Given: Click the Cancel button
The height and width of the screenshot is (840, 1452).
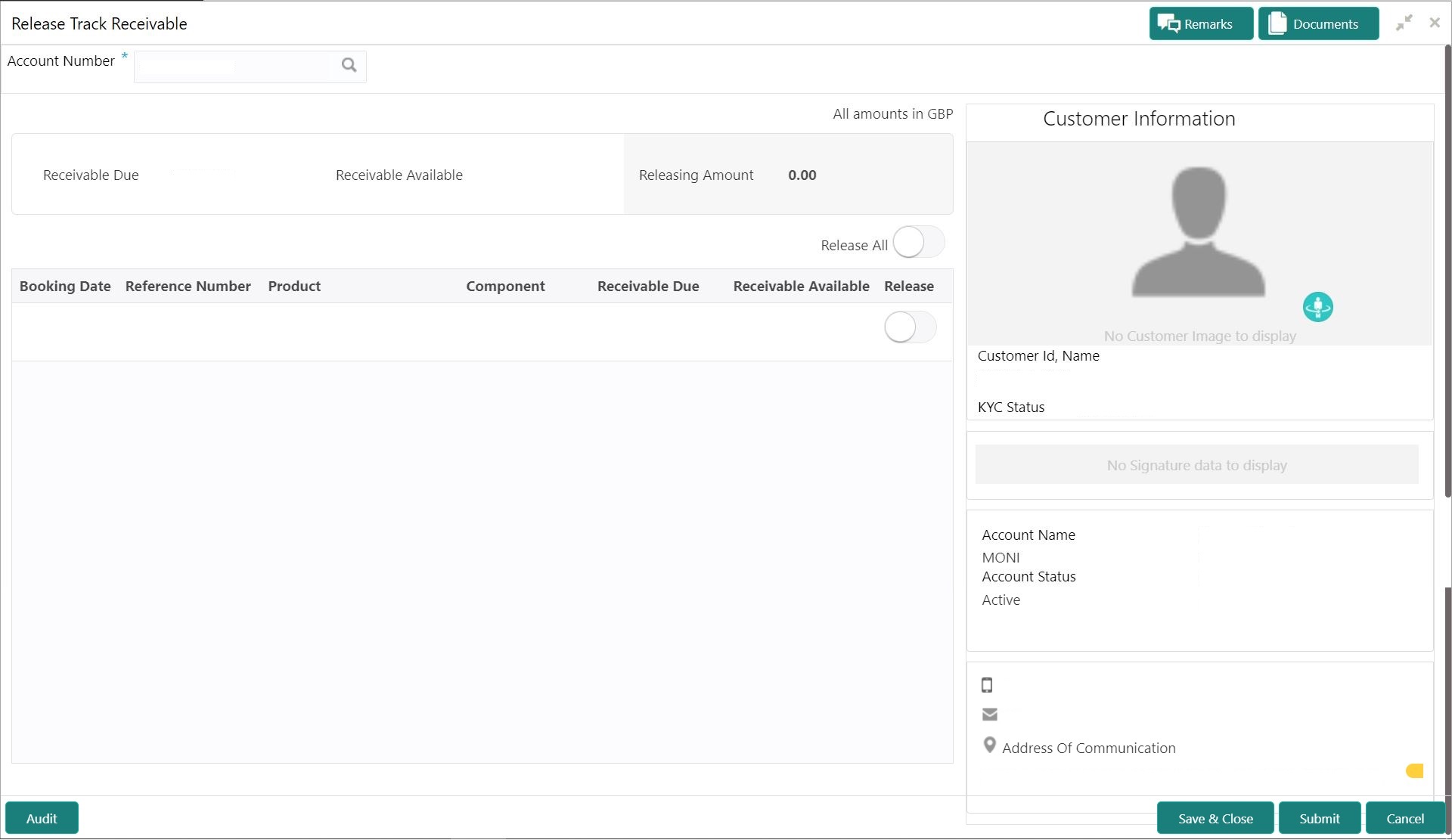Looking at the screenshot, I should (1404, 818).
